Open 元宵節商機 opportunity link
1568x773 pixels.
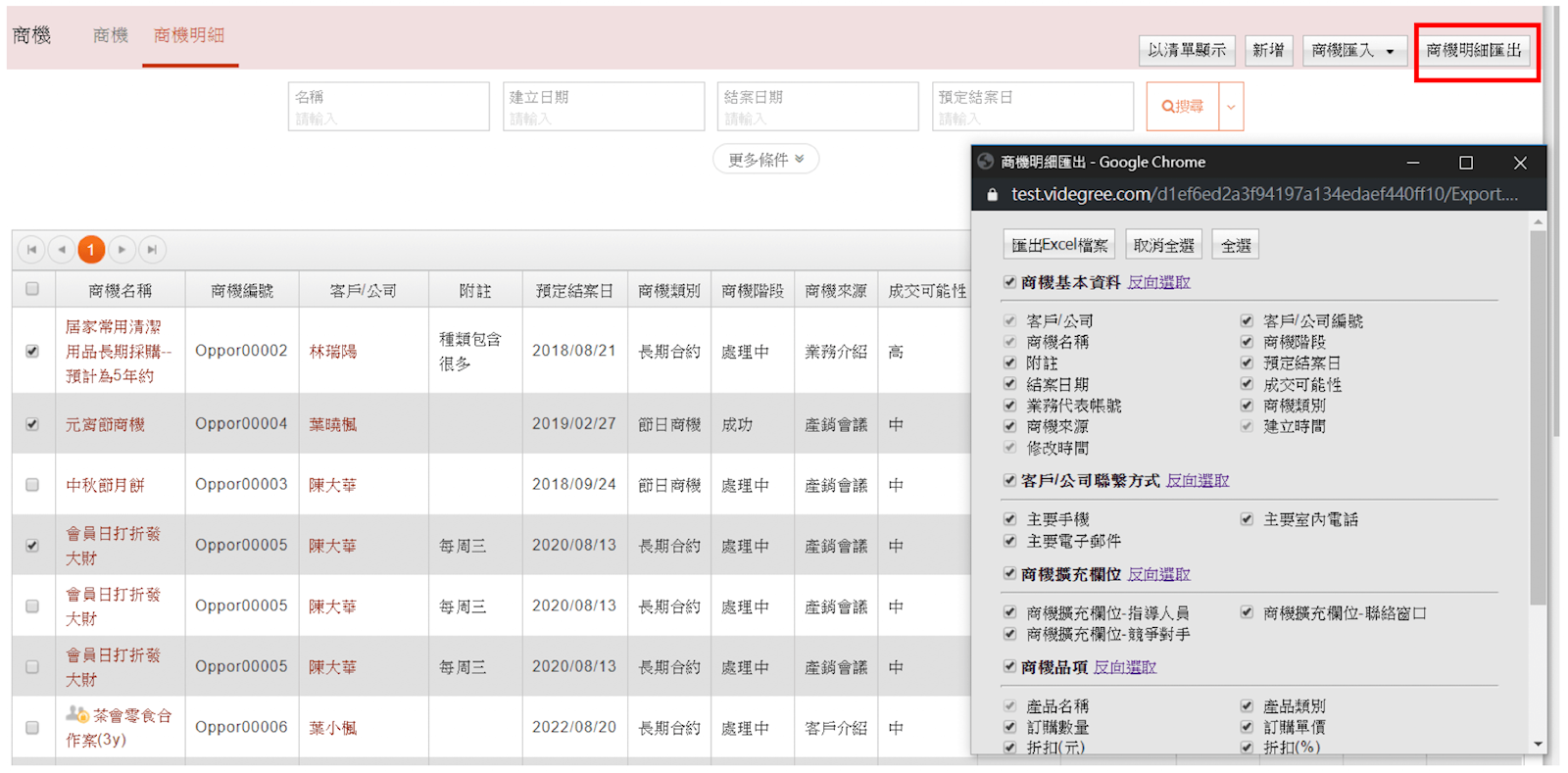(x=105, y=424)
